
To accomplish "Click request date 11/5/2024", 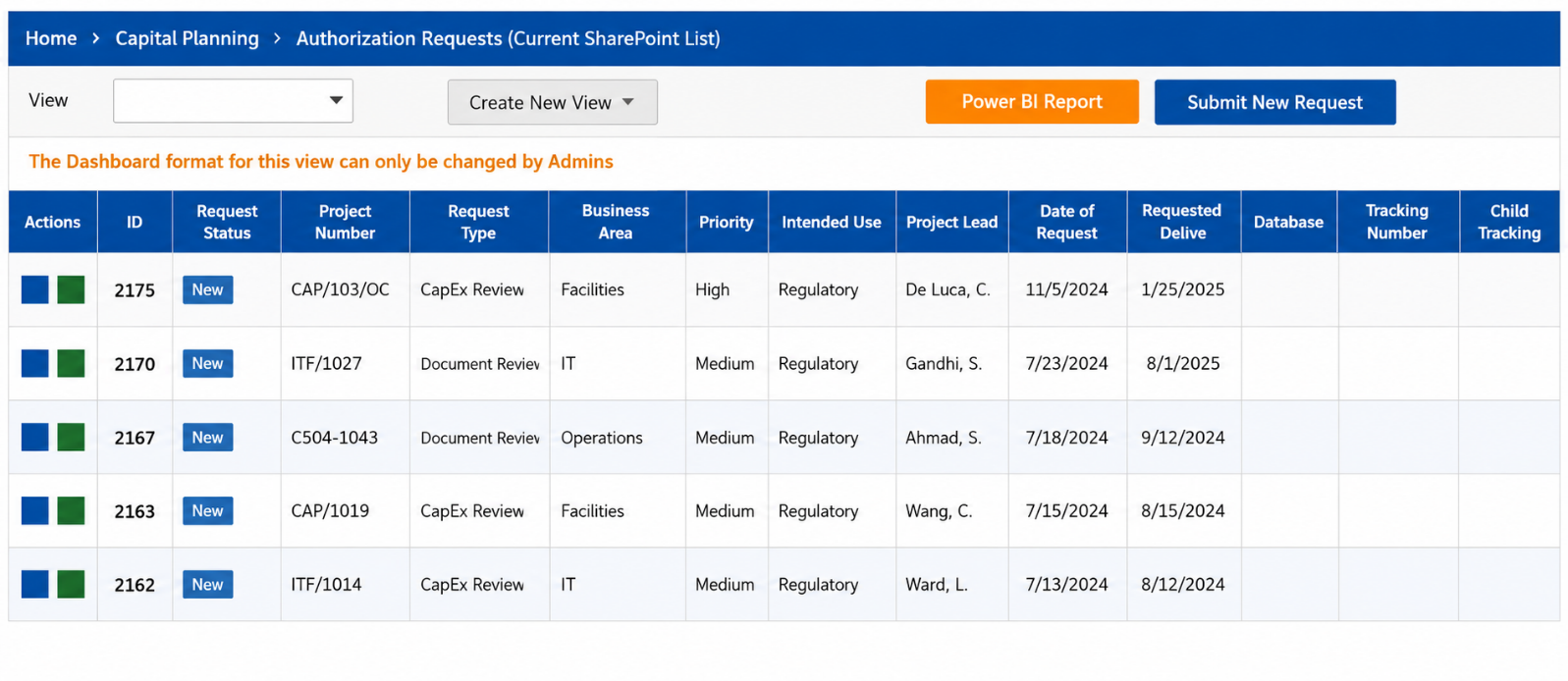I will [1066, 289].
